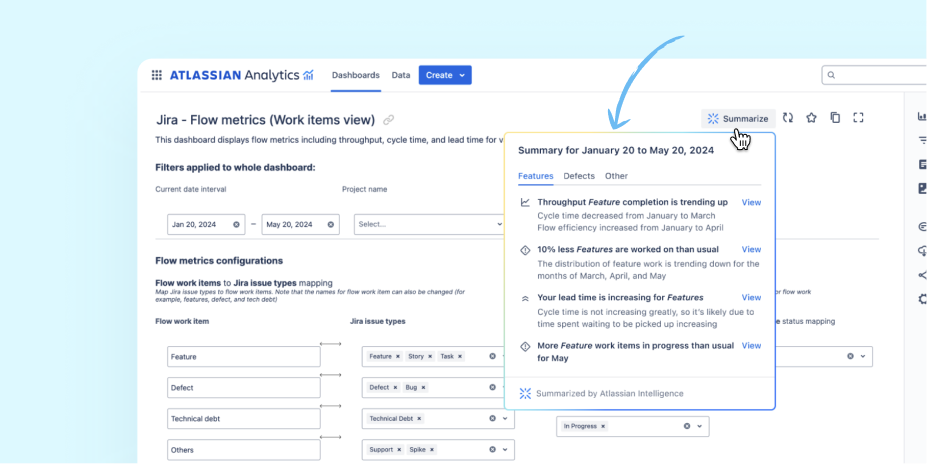Clear all tags in Feature issue types
This screenshot has height=464, width=927.
coord(492,356)
